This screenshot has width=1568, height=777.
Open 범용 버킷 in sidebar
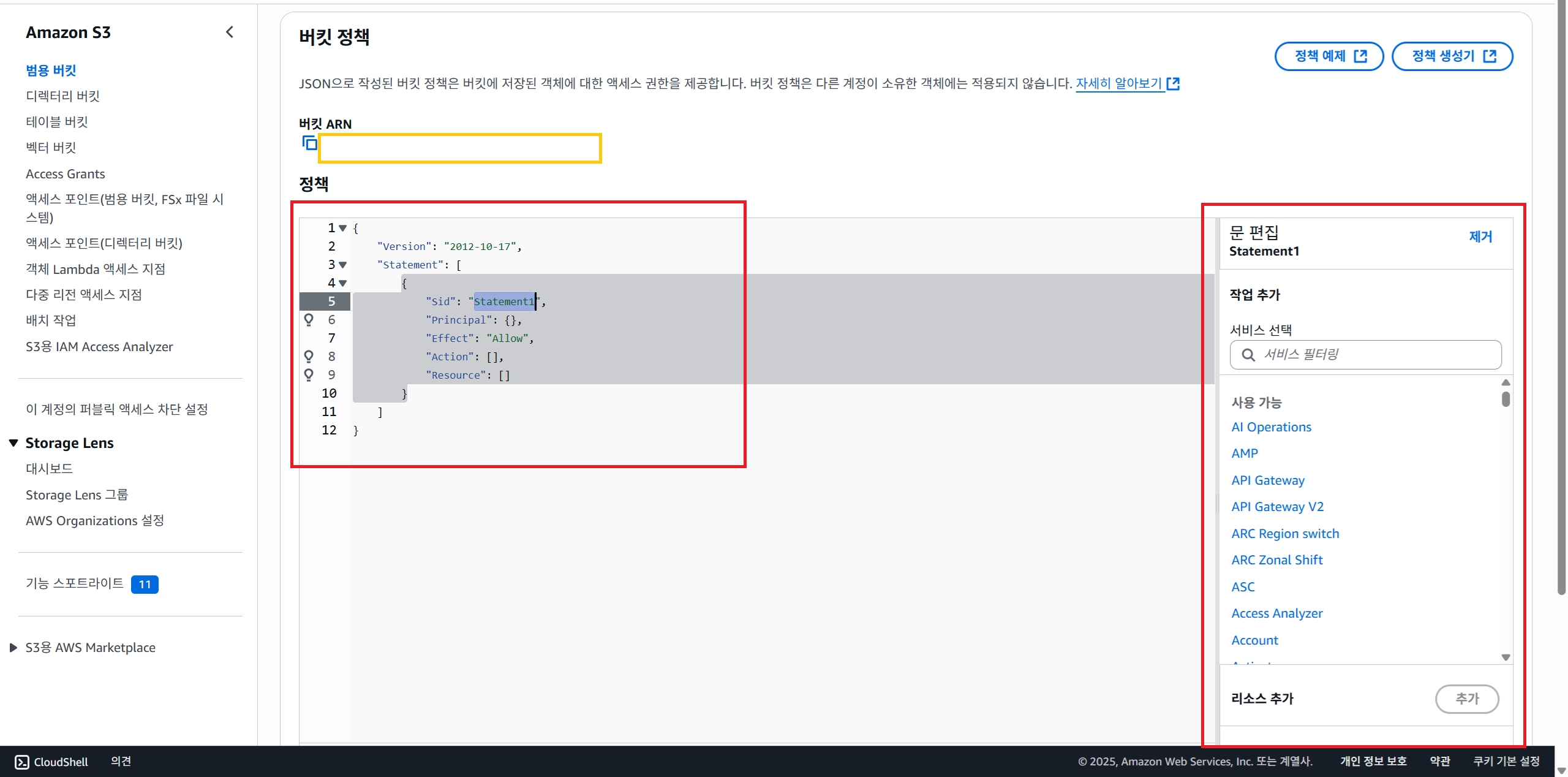click(51, 70)
